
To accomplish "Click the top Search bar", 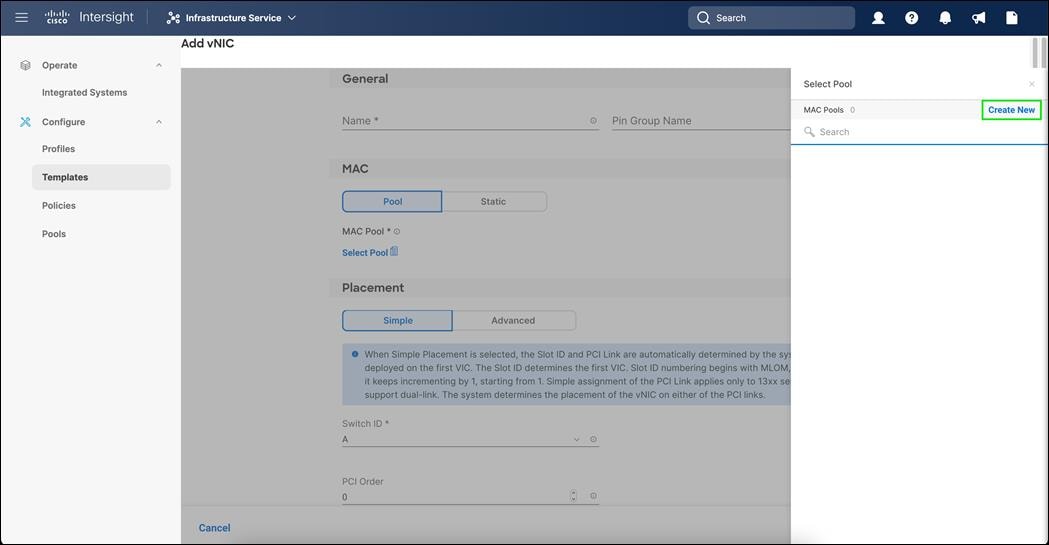I will 771,18.
